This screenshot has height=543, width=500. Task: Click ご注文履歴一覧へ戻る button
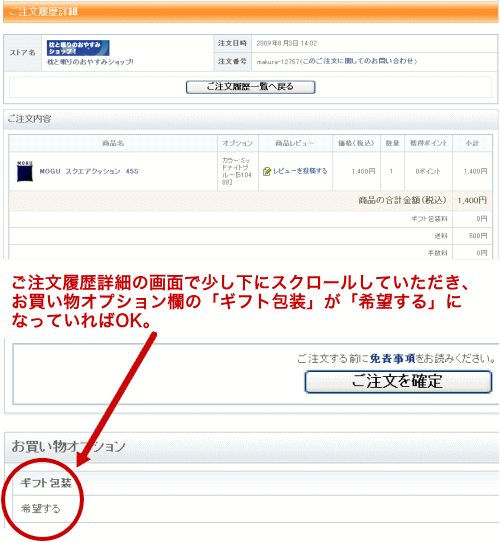[250, 87]
